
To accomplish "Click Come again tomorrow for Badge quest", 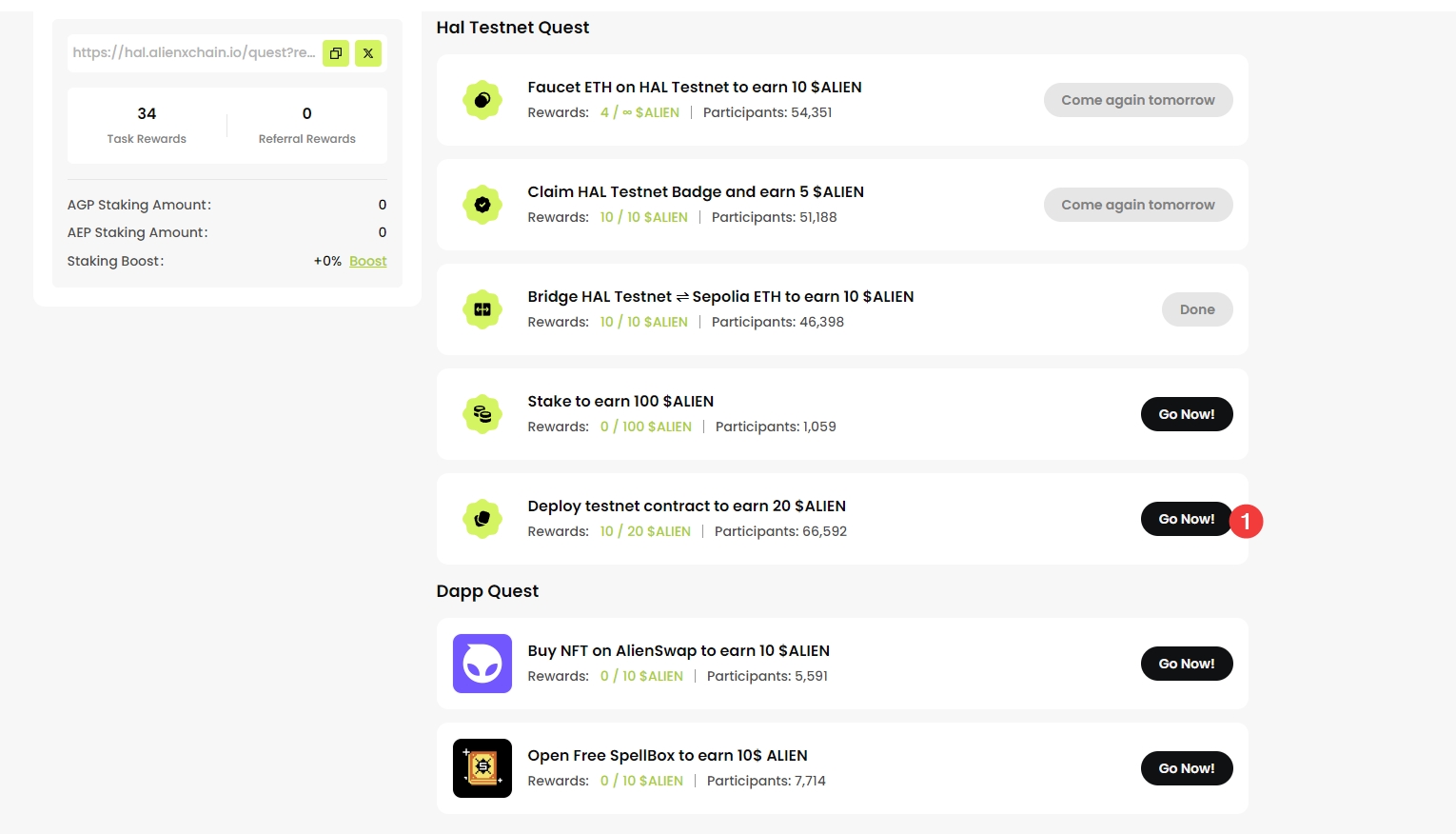I will pos(1137,205).
